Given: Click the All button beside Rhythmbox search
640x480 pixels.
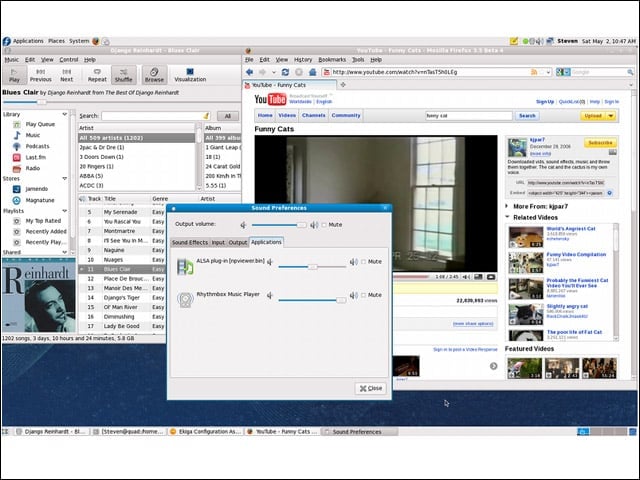Looking at the screenshot, I should (x=228, y=116).
